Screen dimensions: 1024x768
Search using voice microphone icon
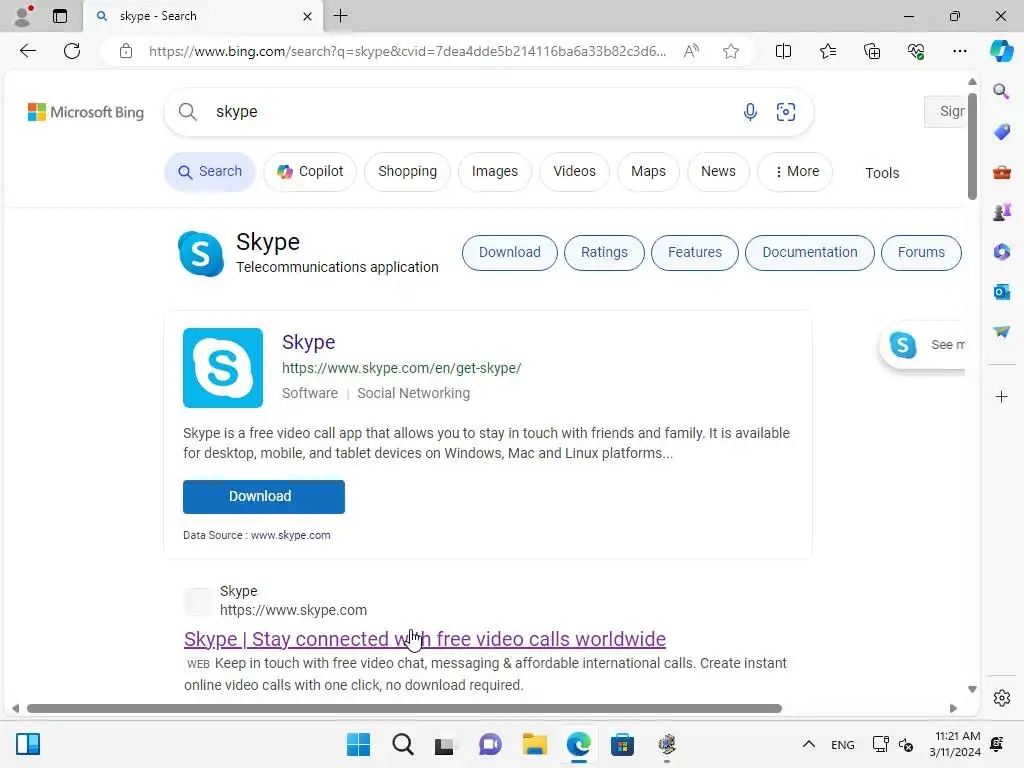tap(750, 112)
